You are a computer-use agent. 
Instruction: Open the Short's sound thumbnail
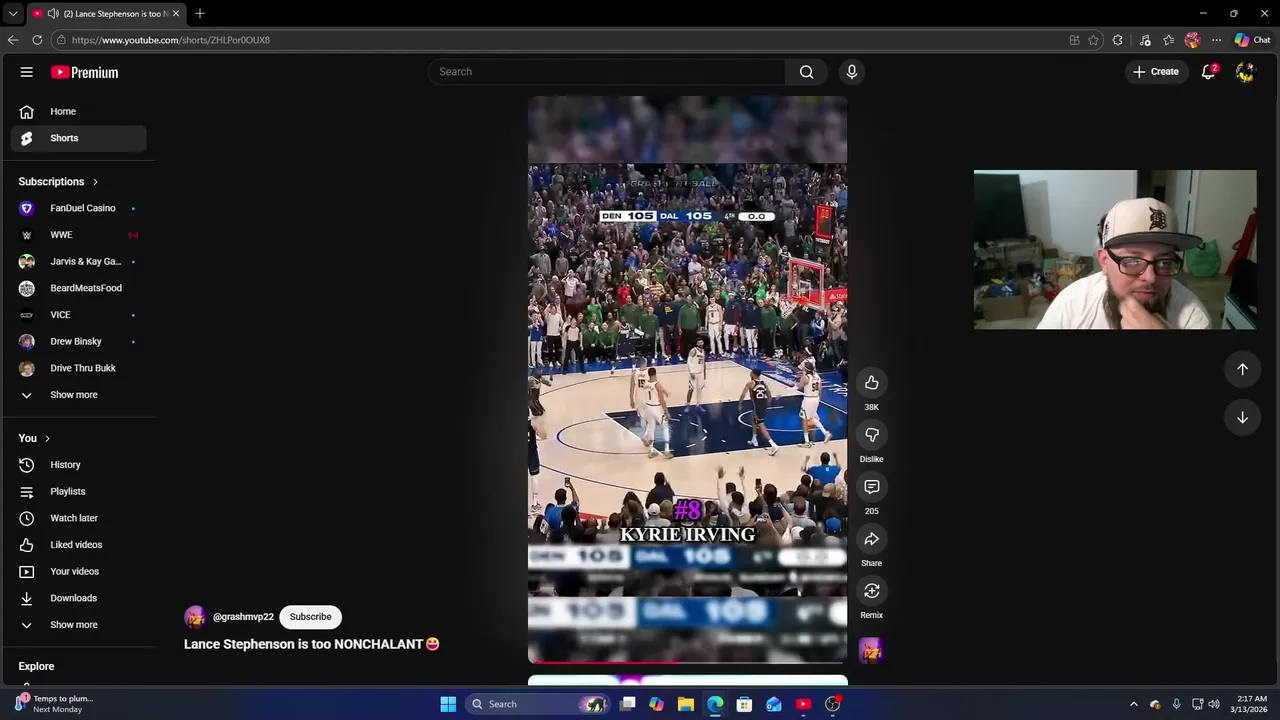(x=871, y=651)
